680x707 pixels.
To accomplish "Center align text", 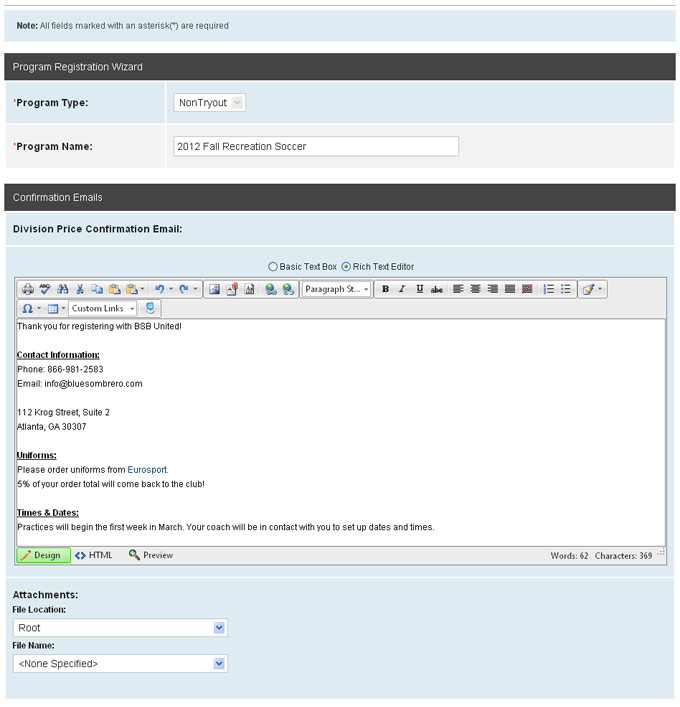I will click(x=475, y=289).
